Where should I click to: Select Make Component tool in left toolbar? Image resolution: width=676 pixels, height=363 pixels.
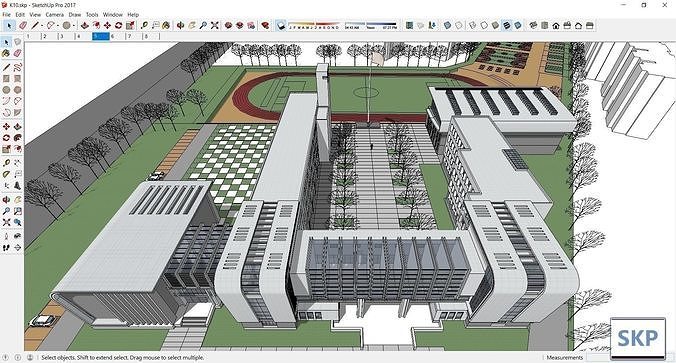[x=17, y=42]
